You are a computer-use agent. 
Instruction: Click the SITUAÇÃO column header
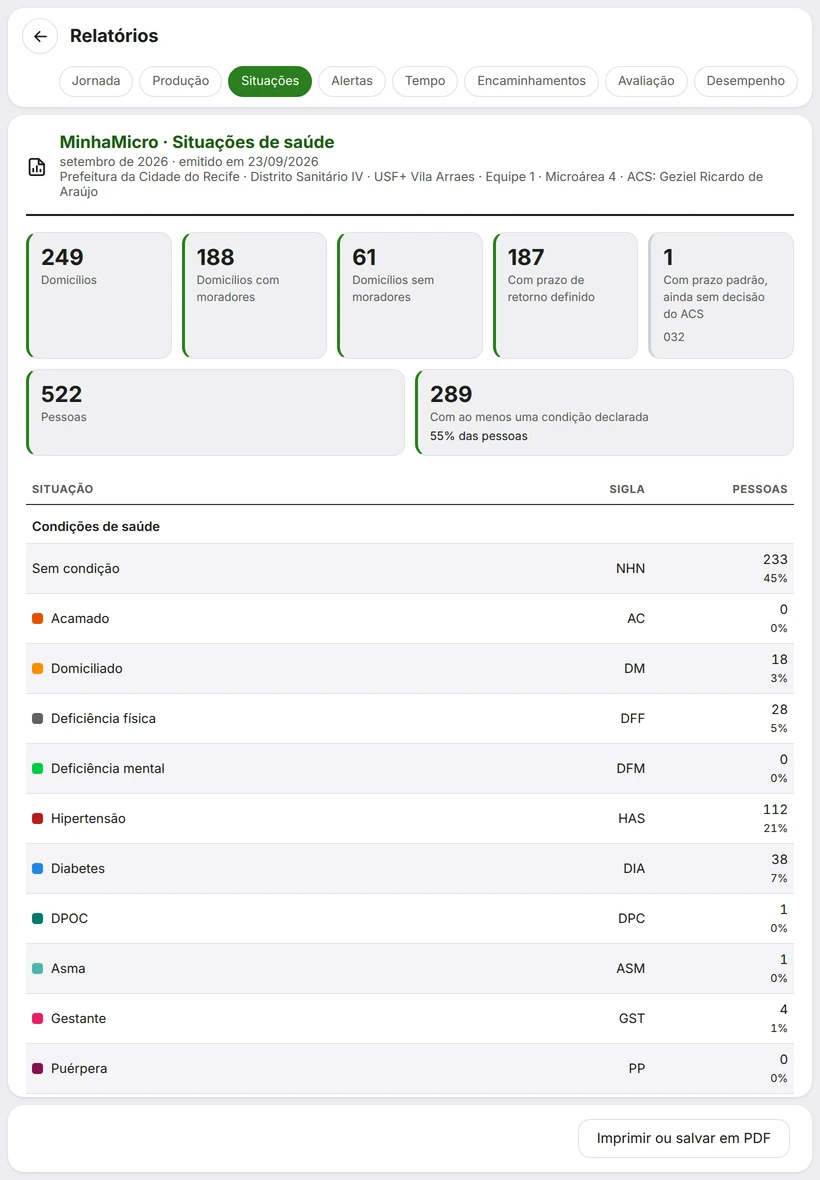pos(62,489)
